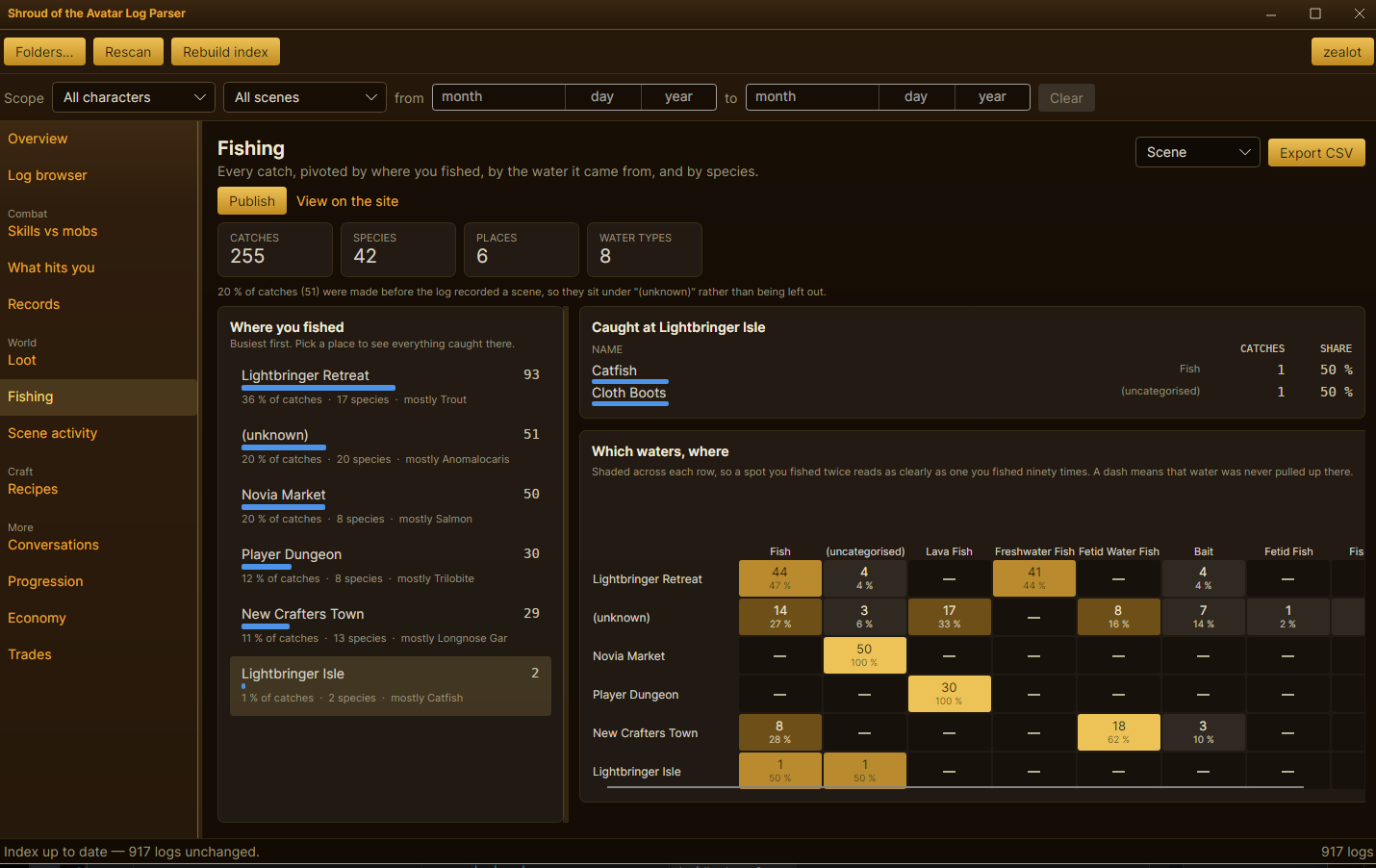Select Novia Market in fished list

point(391,506)
